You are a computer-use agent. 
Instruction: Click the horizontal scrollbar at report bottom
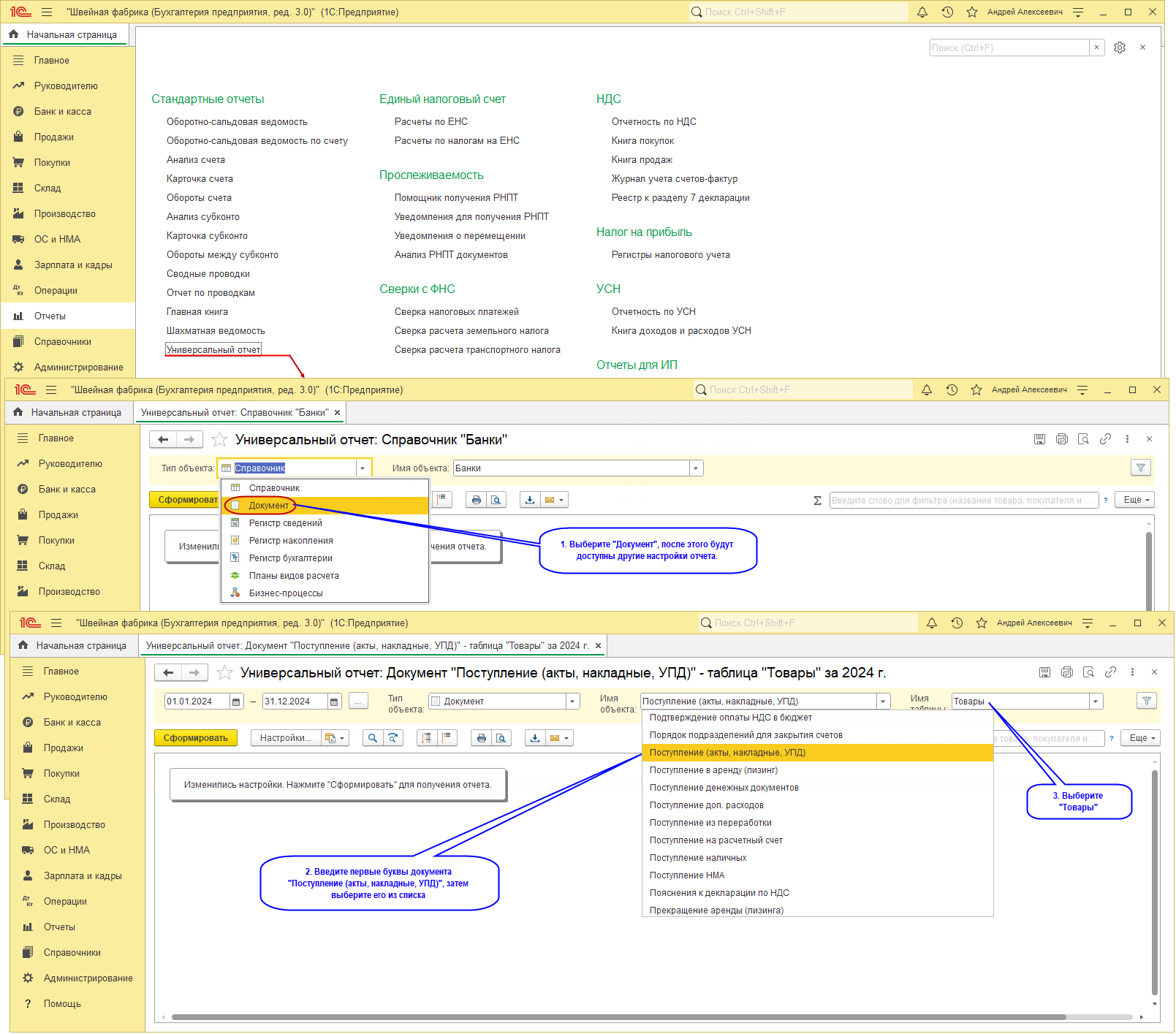618,1017
